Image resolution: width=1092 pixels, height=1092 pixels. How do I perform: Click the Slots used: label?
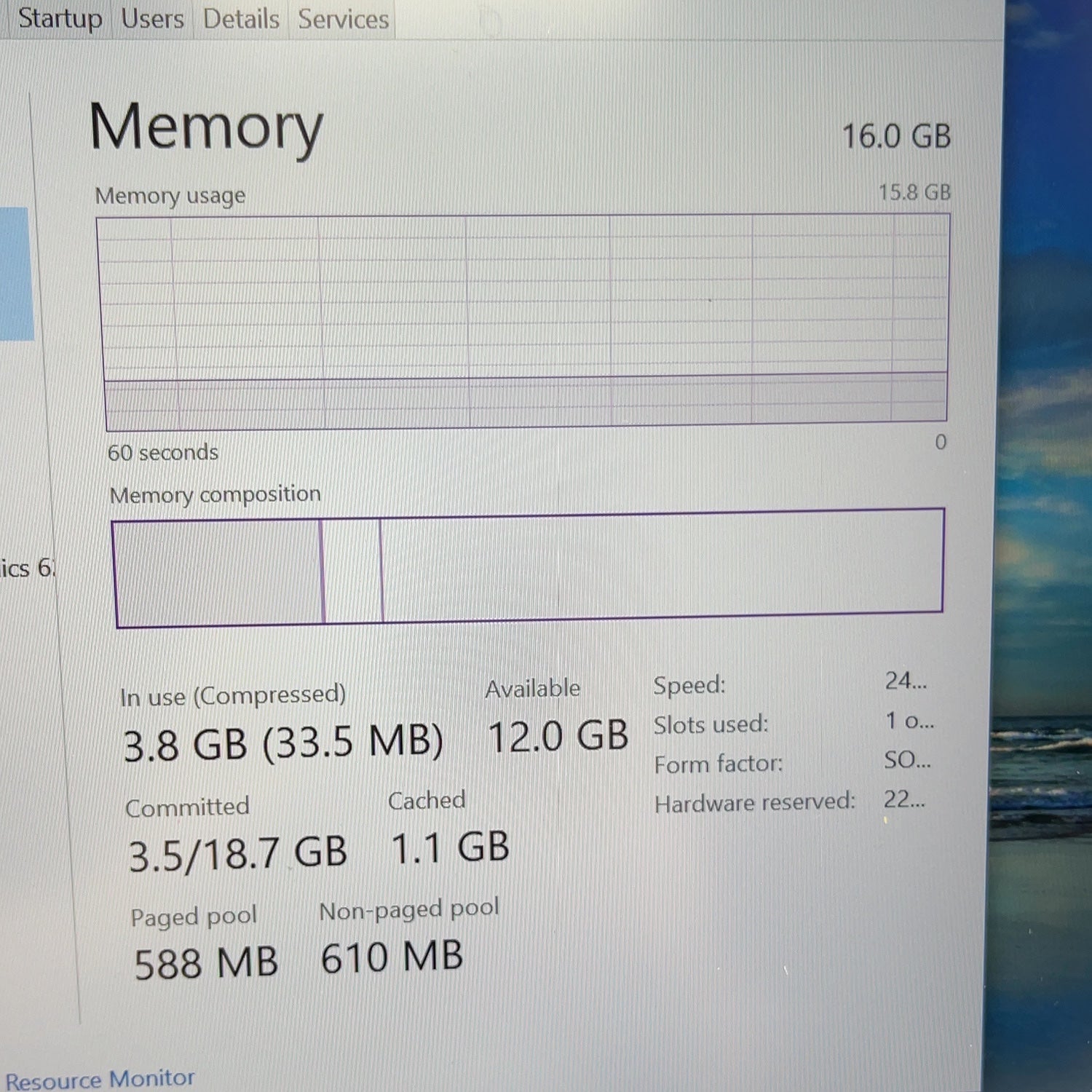coord(711,724)
